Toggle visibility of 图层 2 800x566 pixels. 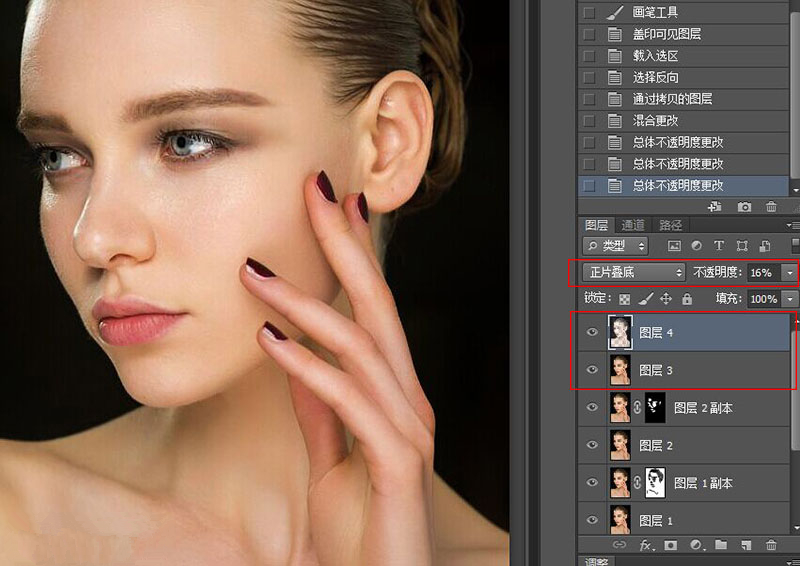click(592, 445)
